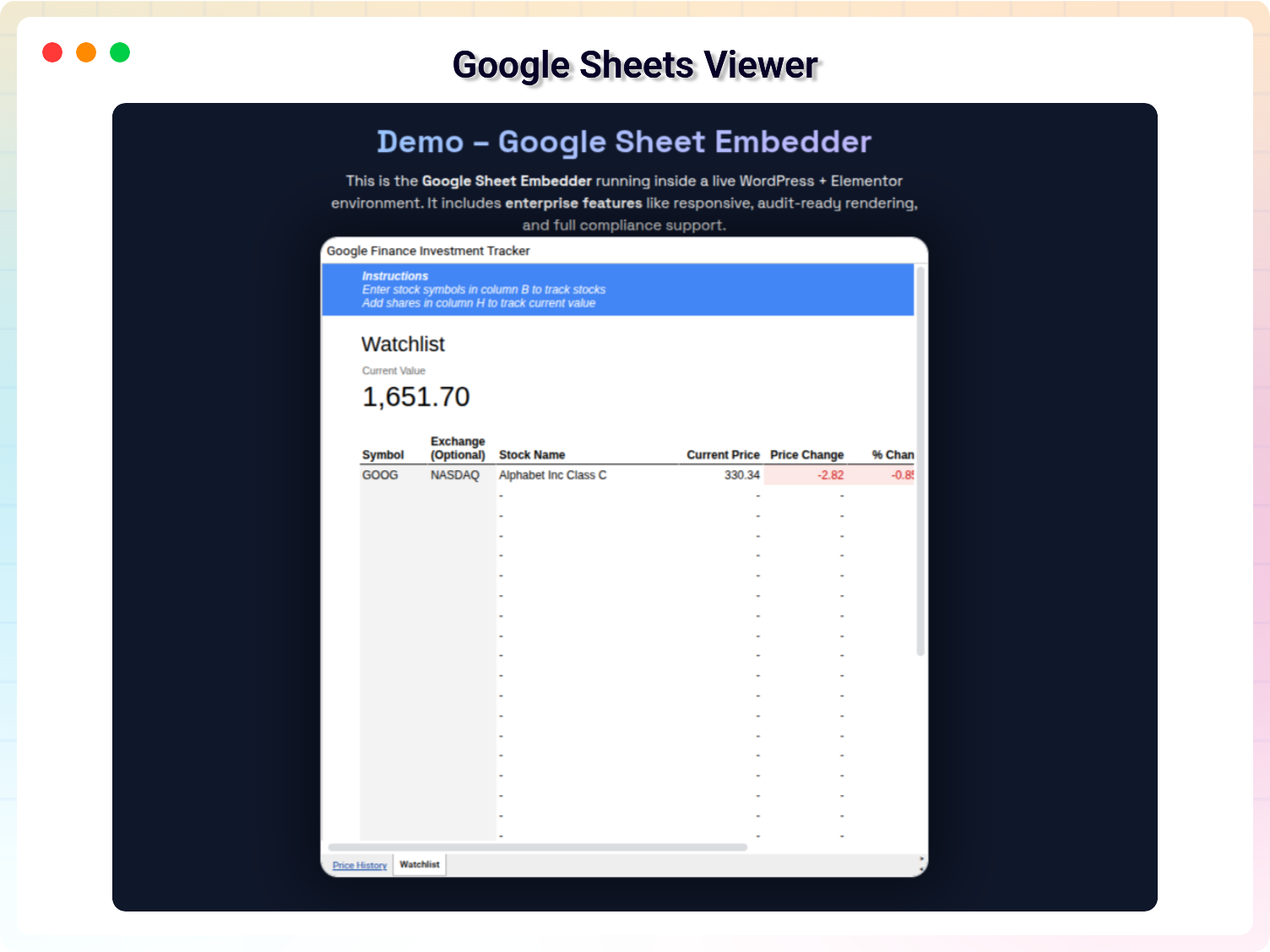Click the 'Google Finance Investment Tracker' sheet title

(x=428, y=251)
